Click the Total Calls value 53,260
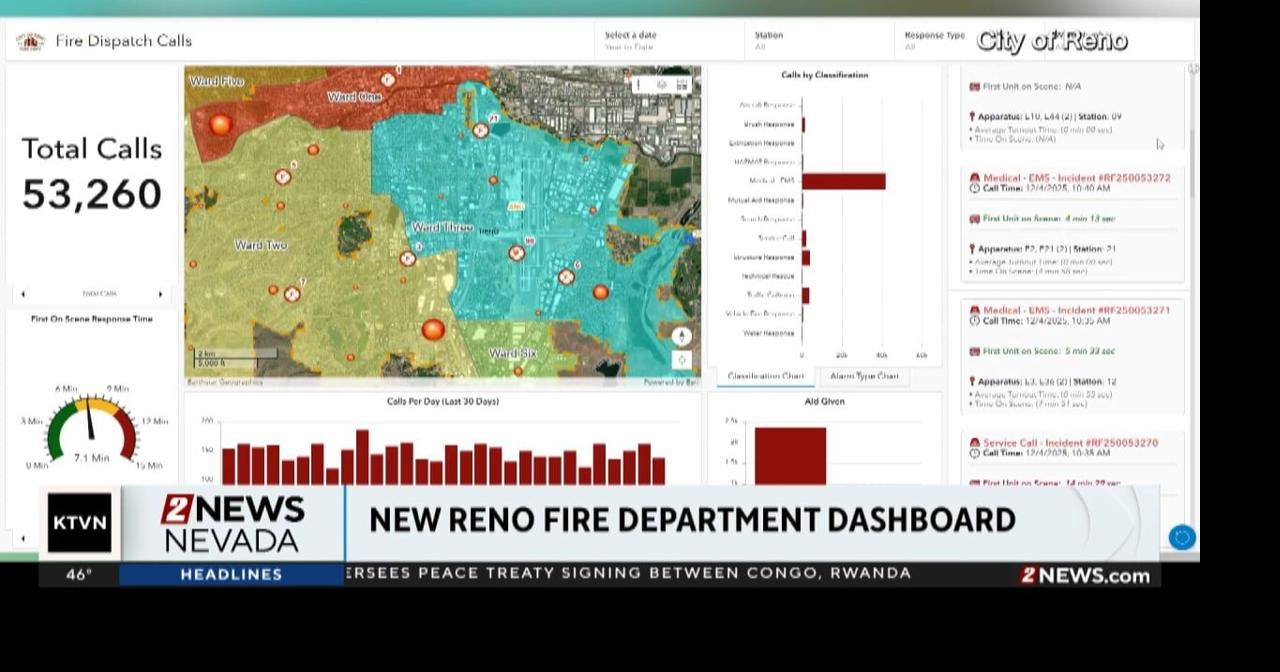The image size is (1280, 672). [92, 194]
